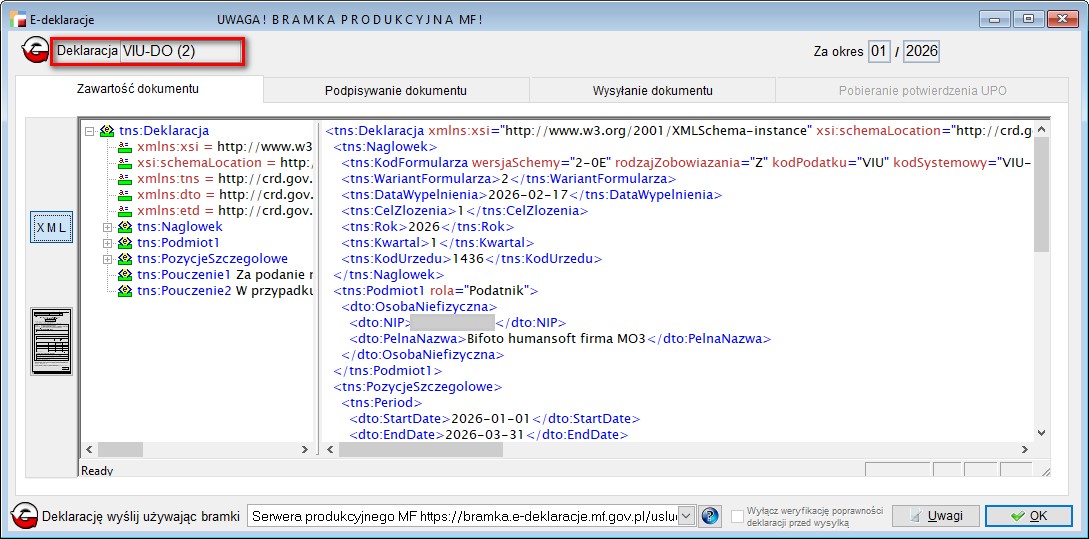Expand the tns:Naglowek tree node
This screenshot has width=1089, height=539.
107,226
